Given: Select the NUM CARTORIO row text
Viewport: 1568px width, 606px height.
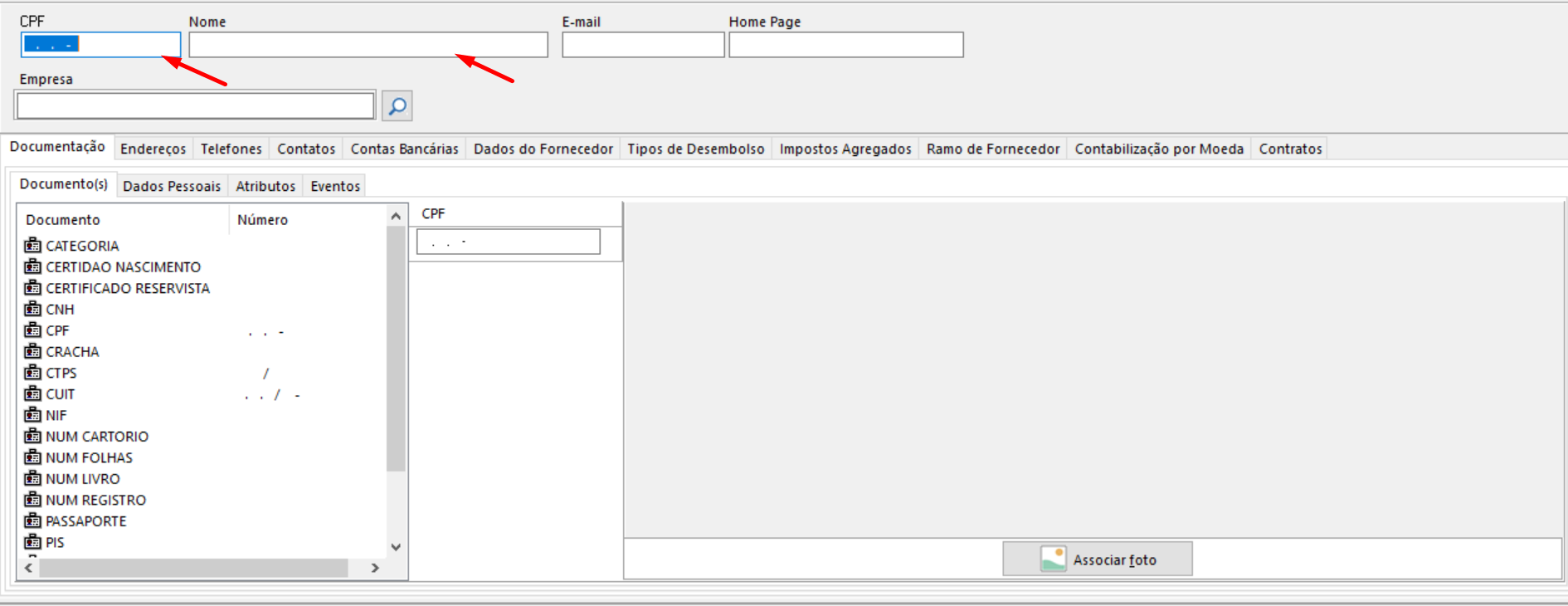Looking at the screenshot, I should [97, 437].
